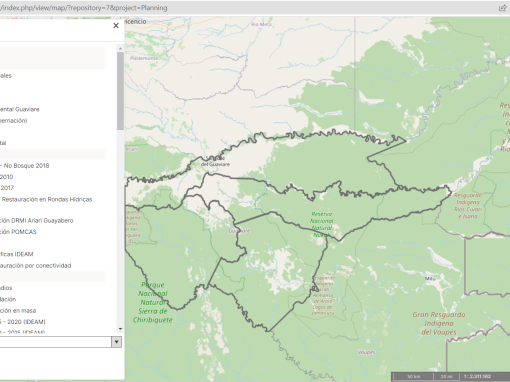Screen dimensions: 510x382
Task: Click the San José del Guaviare label on map
Action: pos(215,161)
